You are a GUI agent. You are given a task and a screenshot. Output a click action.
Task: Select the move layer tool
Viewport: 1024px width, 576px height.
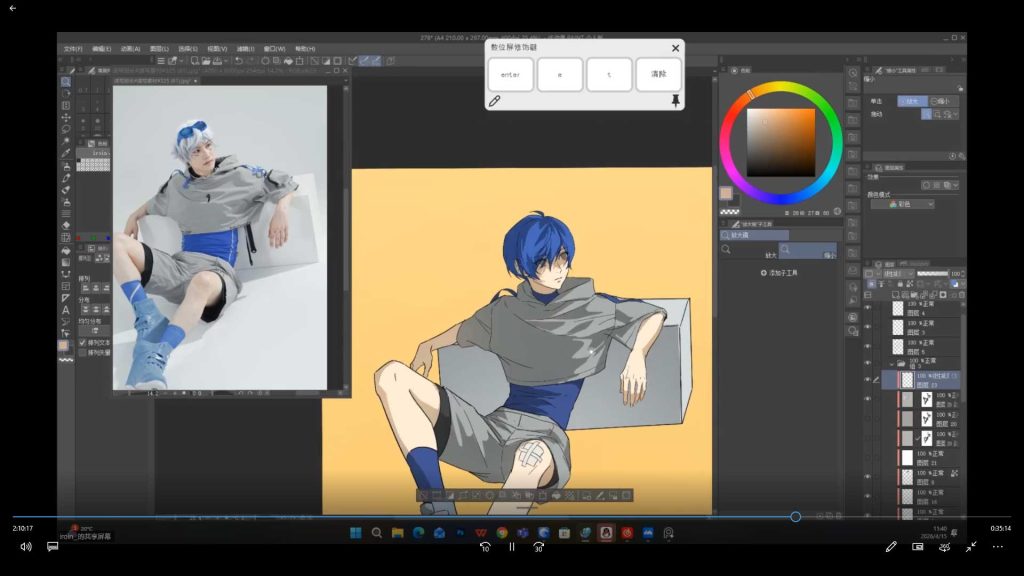coord(66,118)
